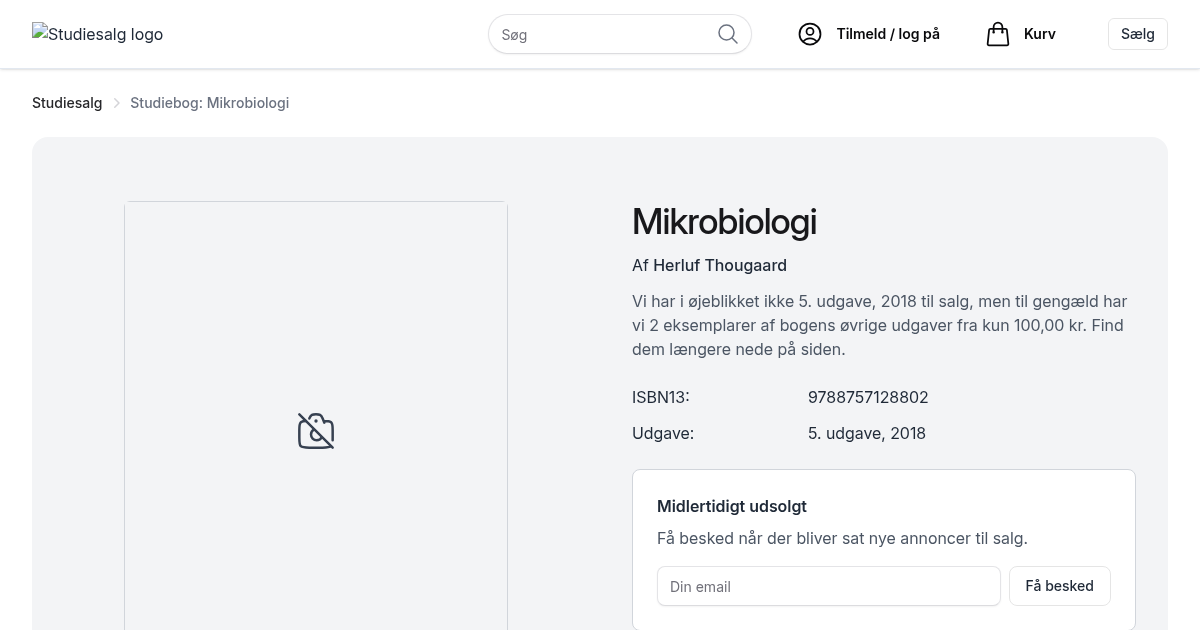Click inside the Din email field
This screenshot has height=630, width=1200.
coord(828,586)
